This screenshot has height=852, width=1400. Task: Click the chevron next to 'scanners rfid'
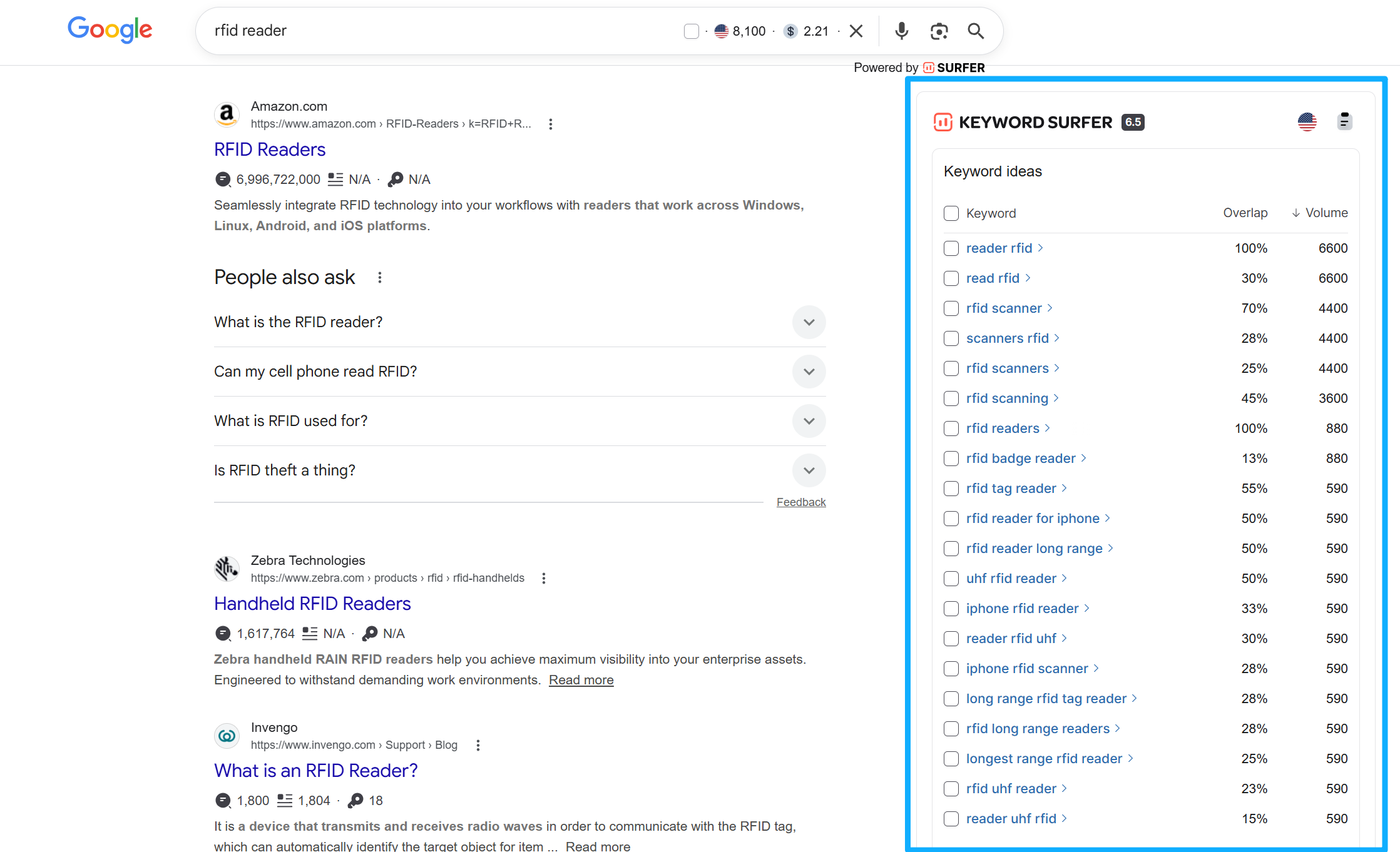(x=1057, y=338)
